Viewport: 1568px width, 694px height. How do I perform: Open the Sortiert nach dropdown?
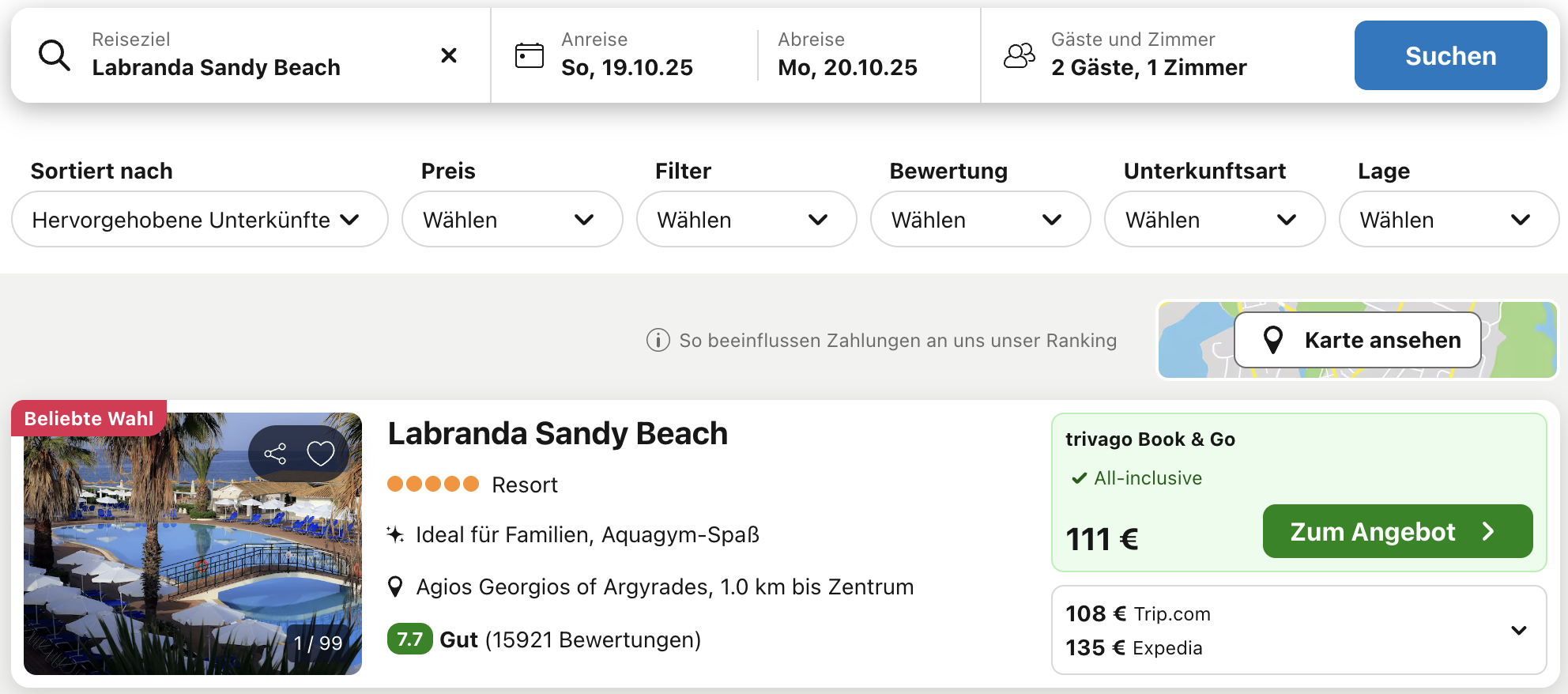(x=199, y=219)
